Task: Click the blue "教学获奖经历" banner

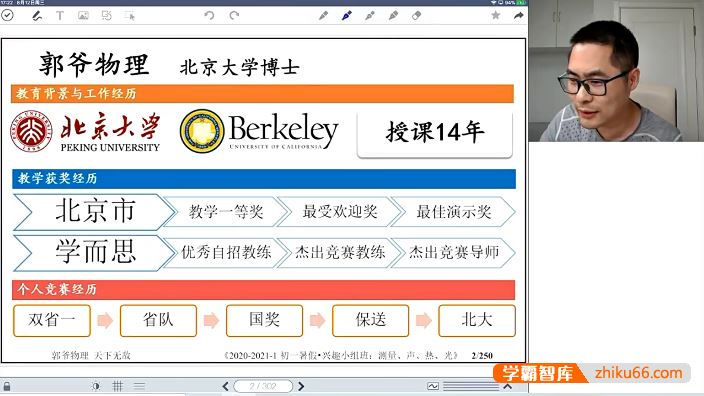Action: (264, 179)
